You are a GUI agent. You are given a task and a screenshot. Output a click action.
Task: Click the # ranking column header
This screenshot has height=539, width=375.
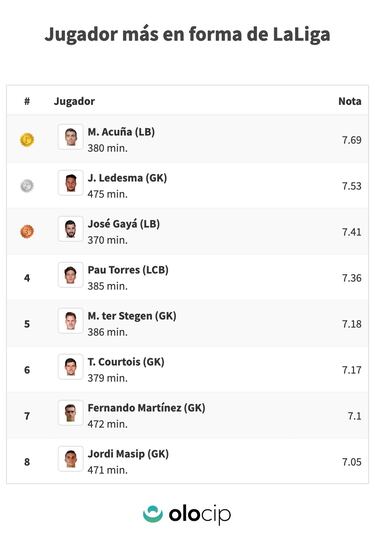[x=27, y=101]
